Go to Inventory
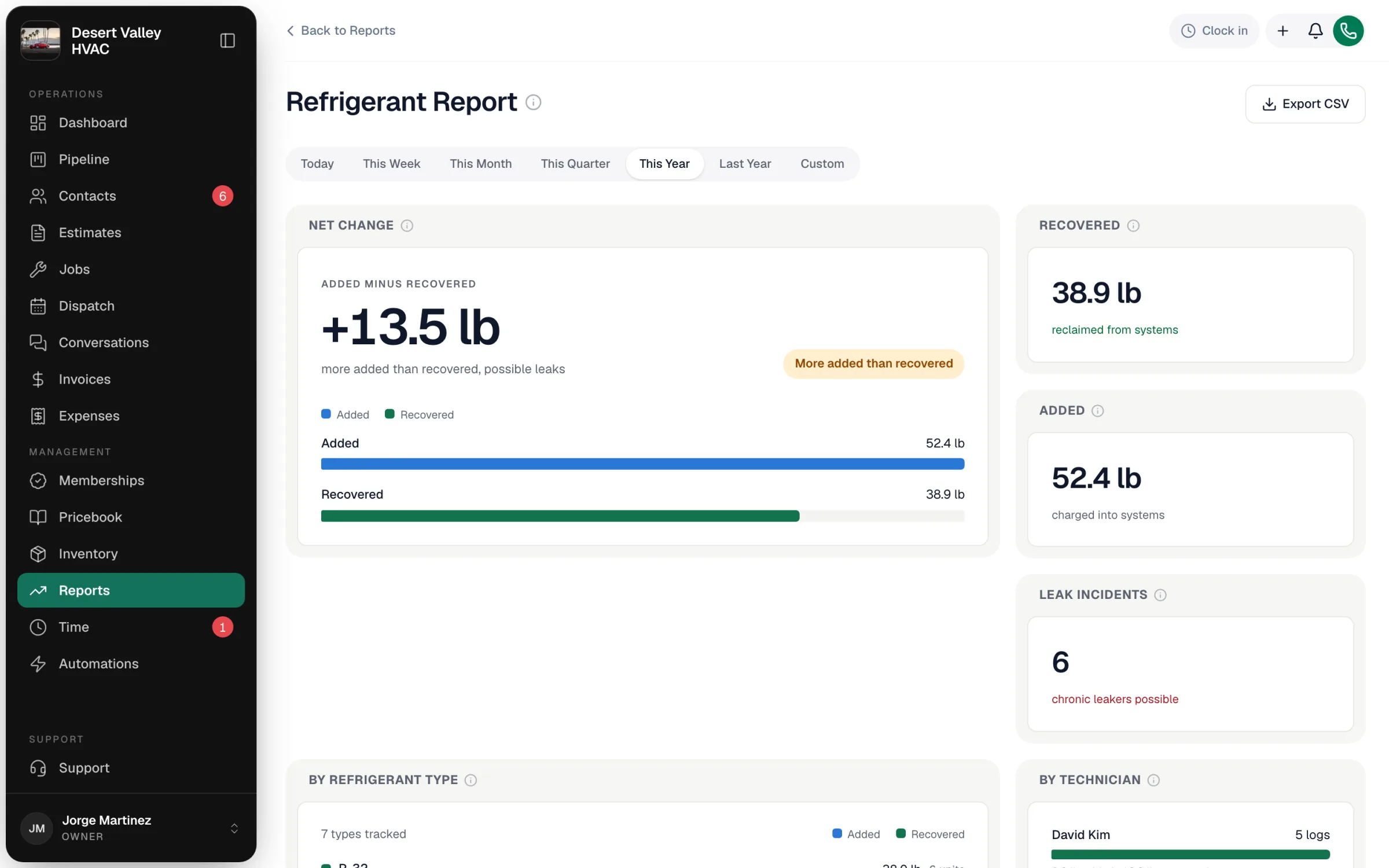 (x=131, y=554)
